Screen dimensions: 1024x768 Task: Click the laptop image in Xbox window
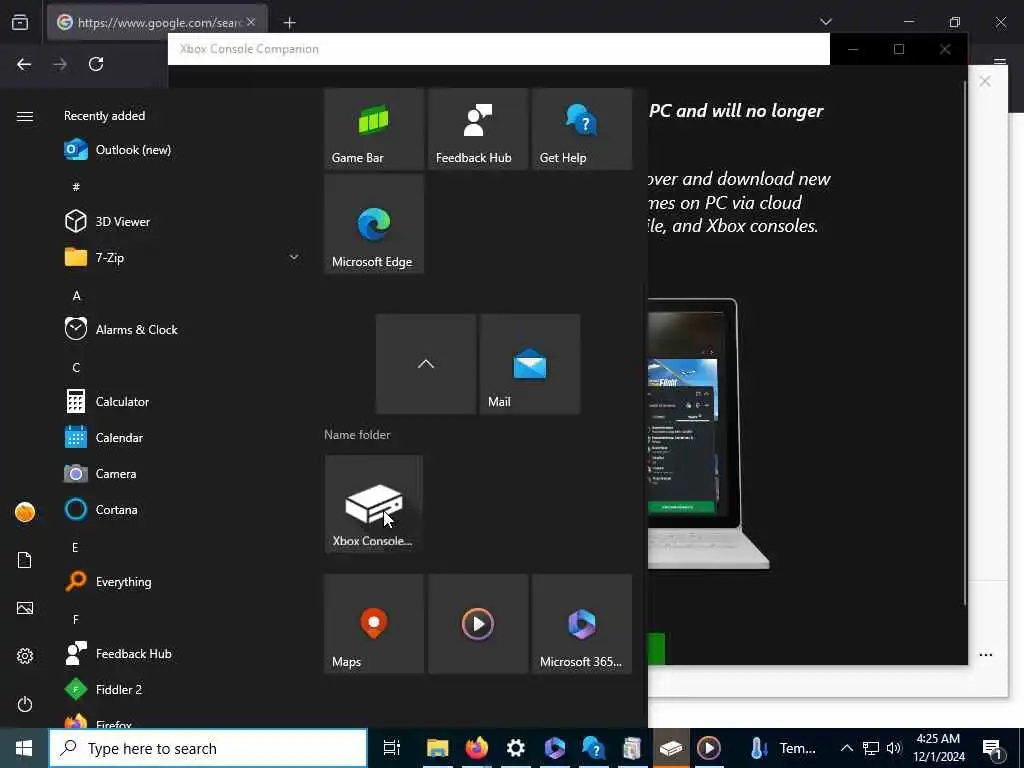pyautogui.click(x=709, y=434)
